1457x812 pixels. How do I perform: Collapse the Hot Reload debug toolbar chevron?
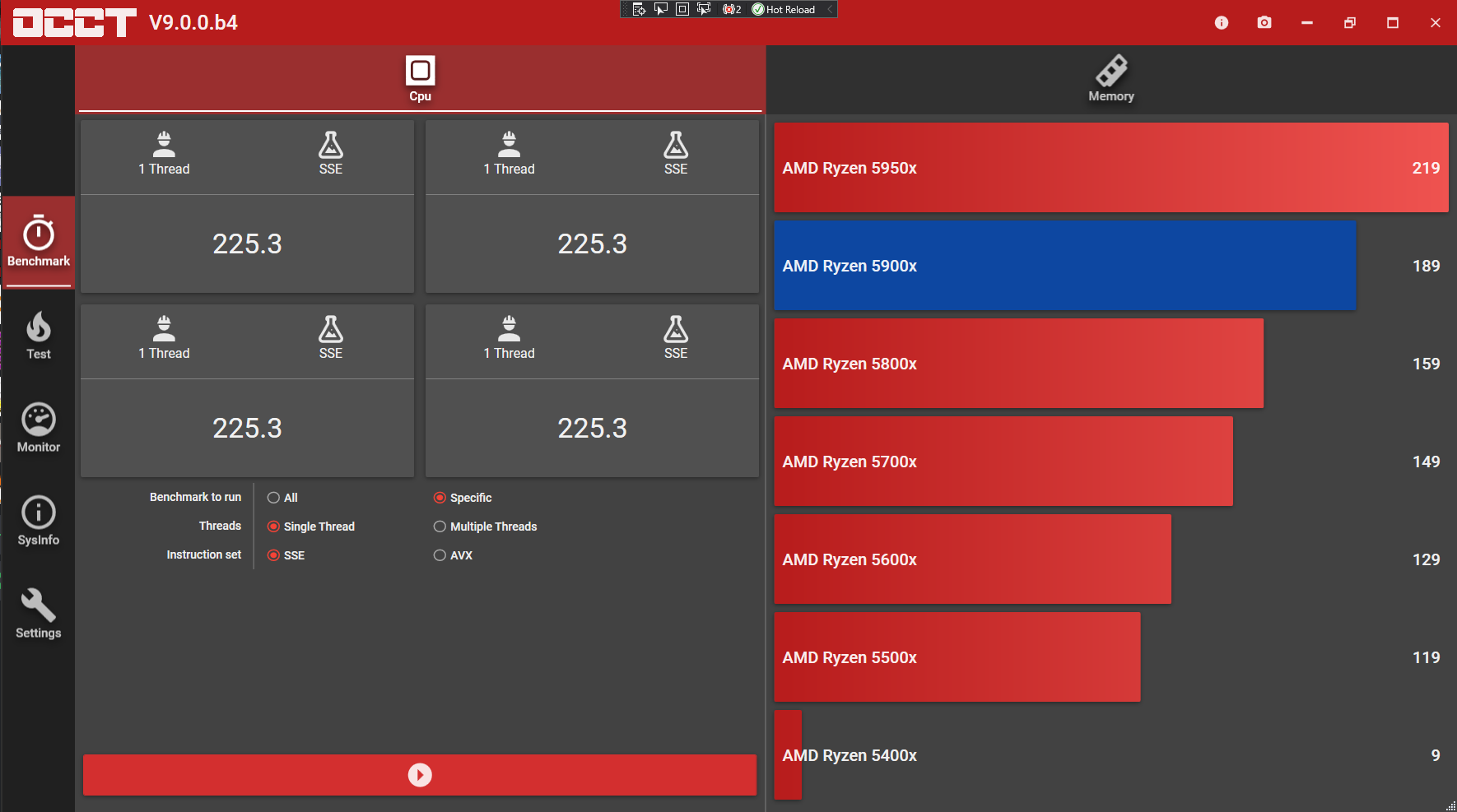[x=830, y=10]
